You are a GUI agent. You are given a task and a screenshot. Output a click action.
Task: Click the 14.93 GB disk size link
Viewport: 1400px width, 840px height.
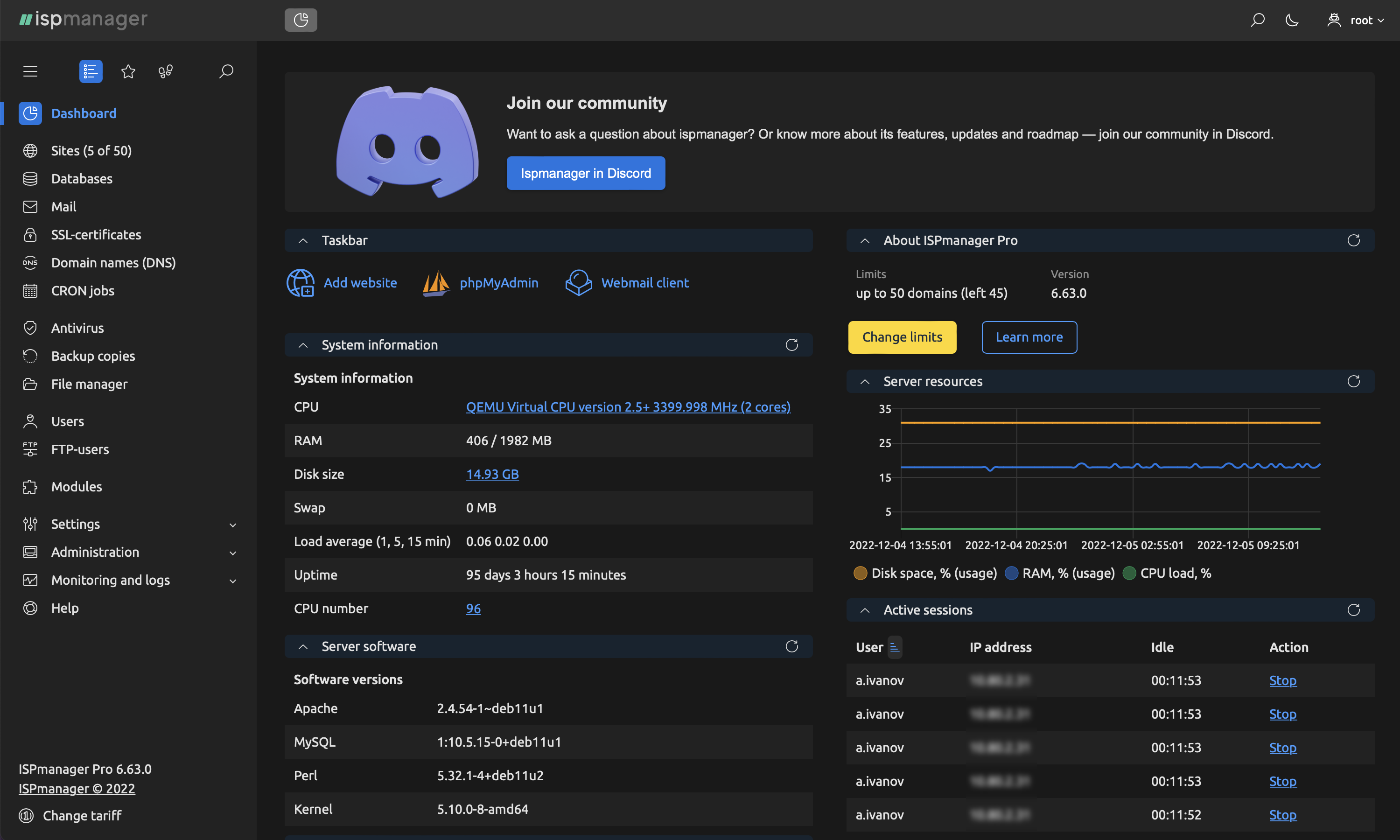[x=492, y=474]
